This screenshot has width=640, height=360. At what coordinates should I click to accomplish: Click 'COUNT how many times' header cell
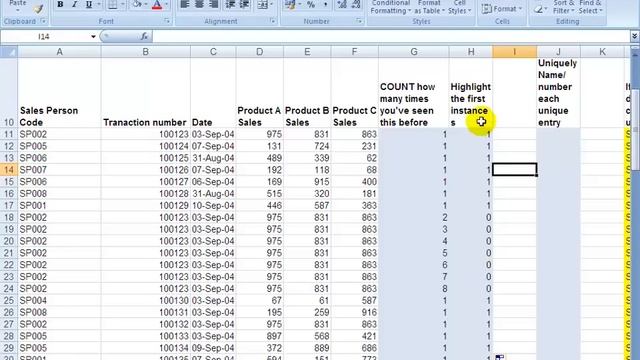413,93
